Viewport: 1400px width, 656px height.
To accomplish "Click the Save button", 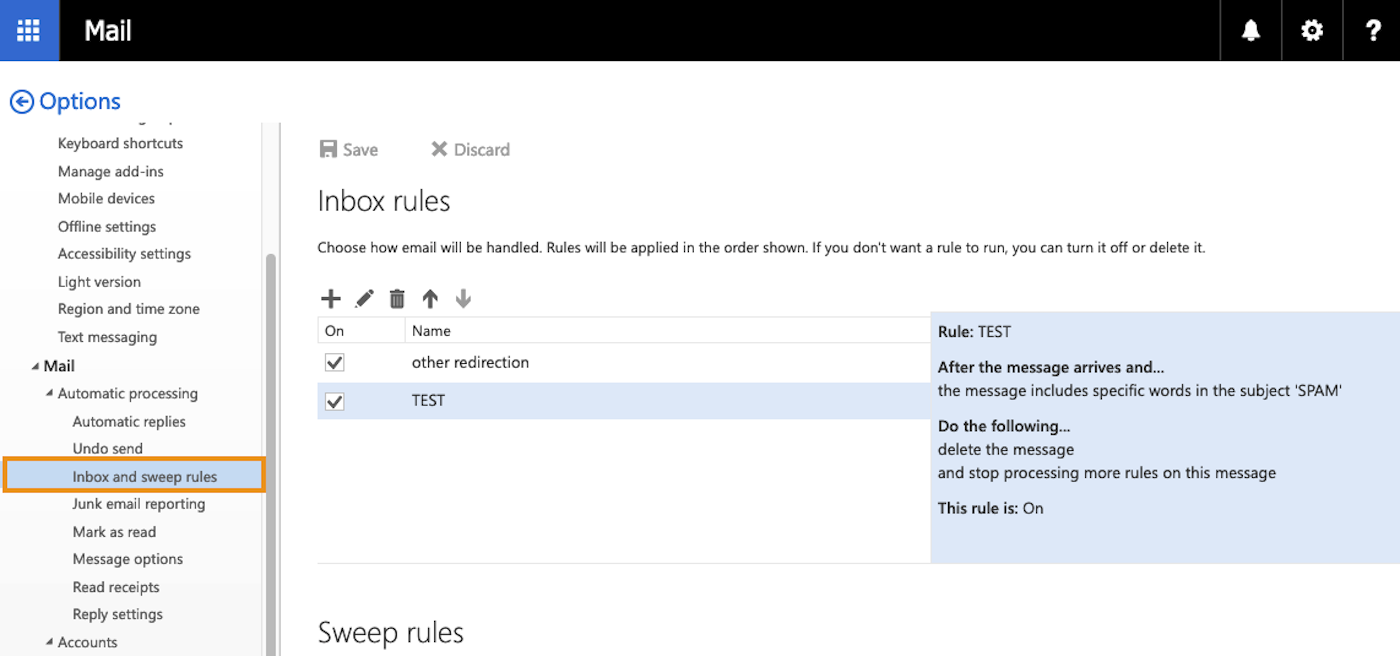I will (x=348, y=150).
